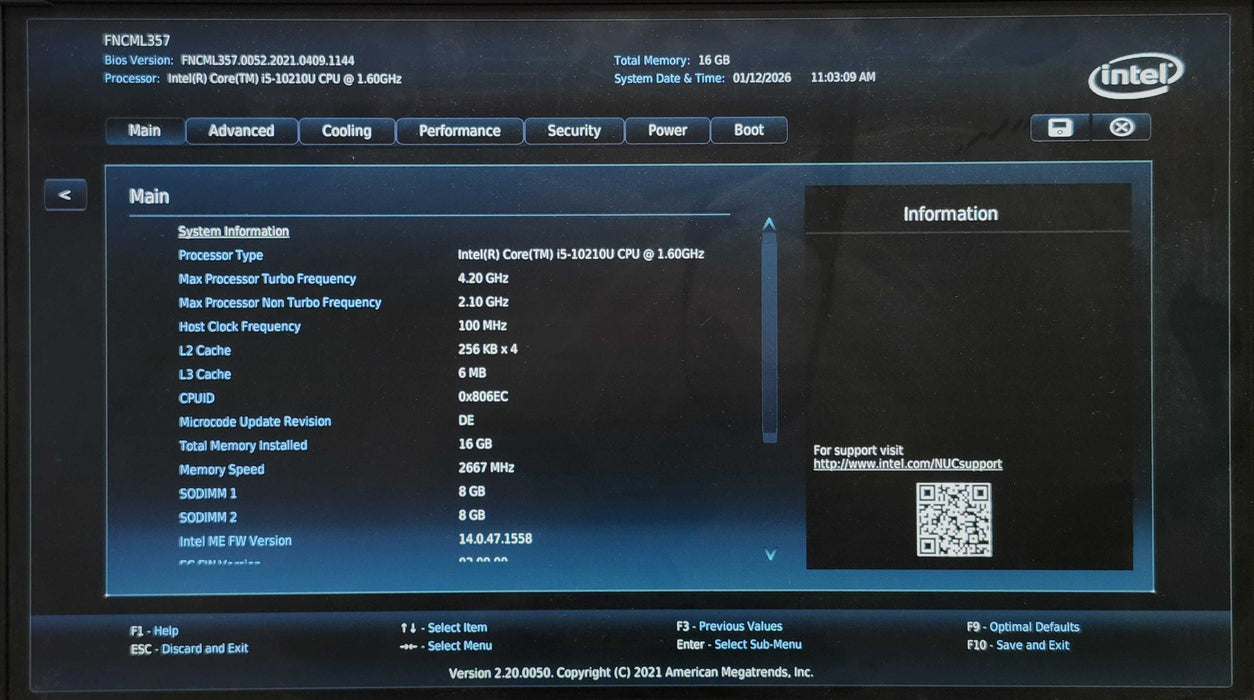The height and width of the screenshot is (700, 1254).
Task: Click the system time 11:03:09 AM
Action: click(843, 76)
